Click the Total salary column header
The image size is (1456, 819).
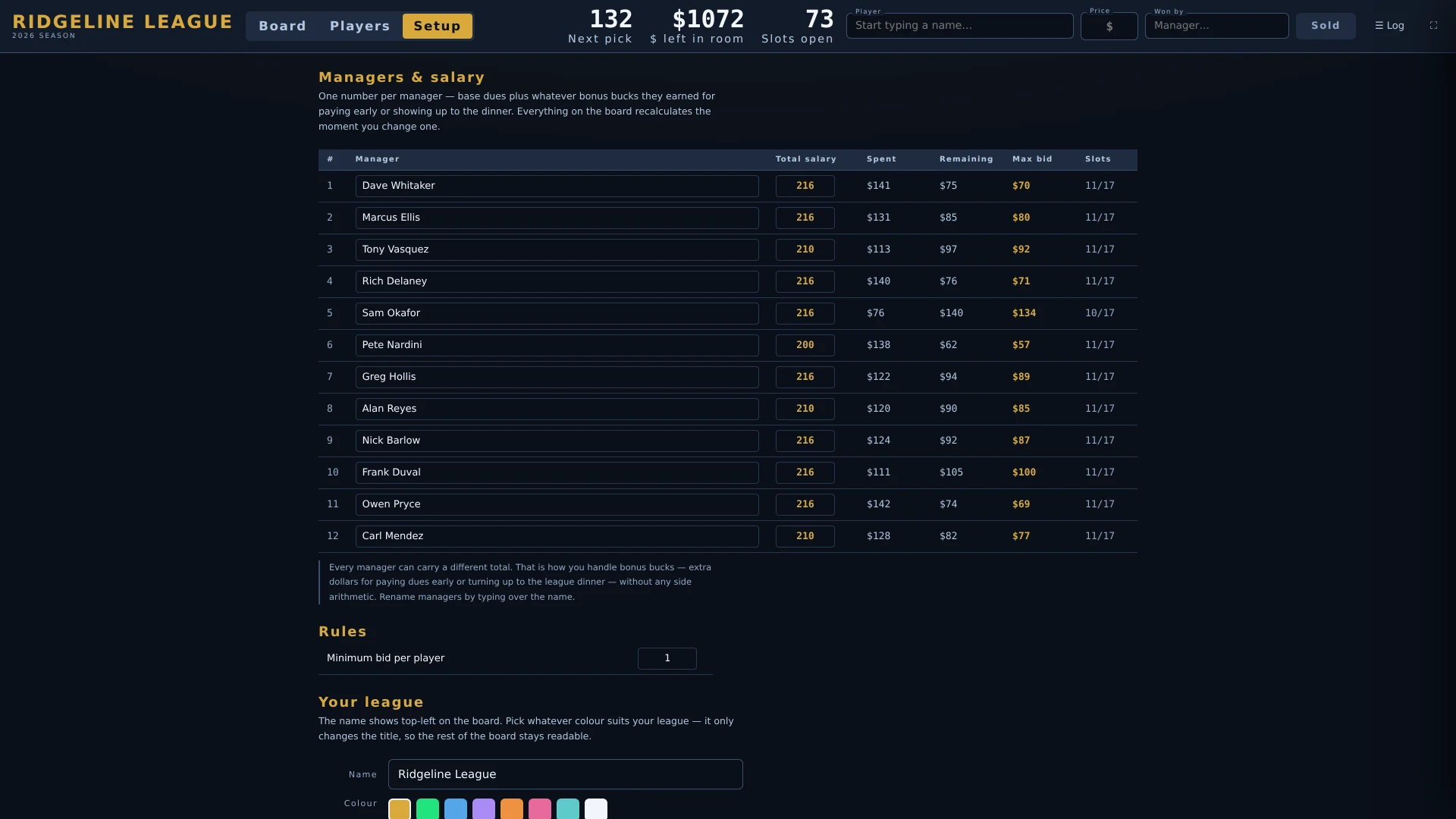[x=805, y=159]
